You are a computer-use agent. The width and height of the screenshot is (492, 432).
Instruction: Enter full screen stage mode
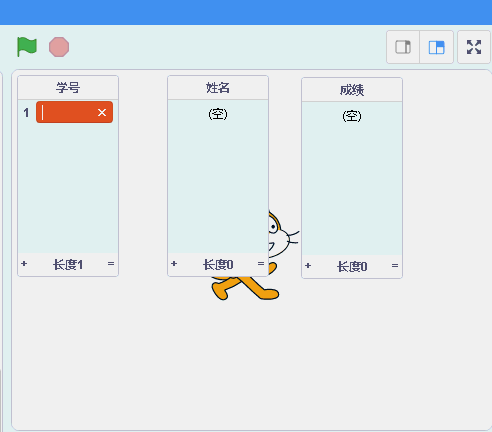(x=474, y=47)
